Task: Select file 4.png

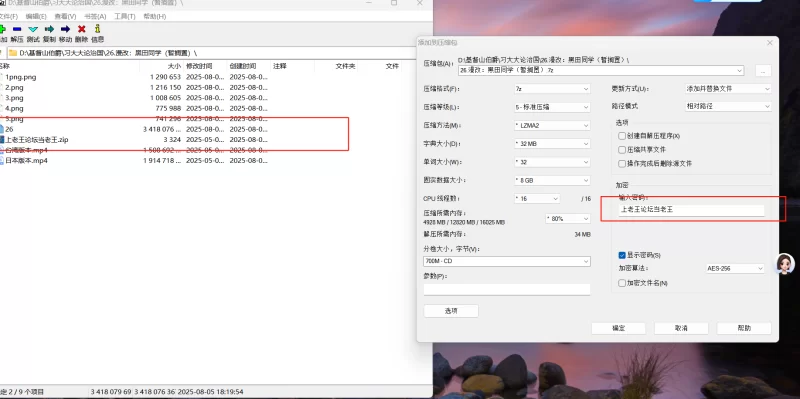Action: click(x=14, y=108)
